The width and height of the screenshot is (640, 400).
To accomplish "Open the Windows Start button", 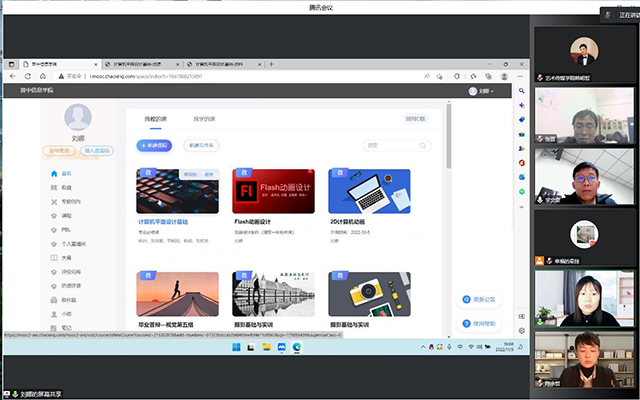I will tap(236, 347).
